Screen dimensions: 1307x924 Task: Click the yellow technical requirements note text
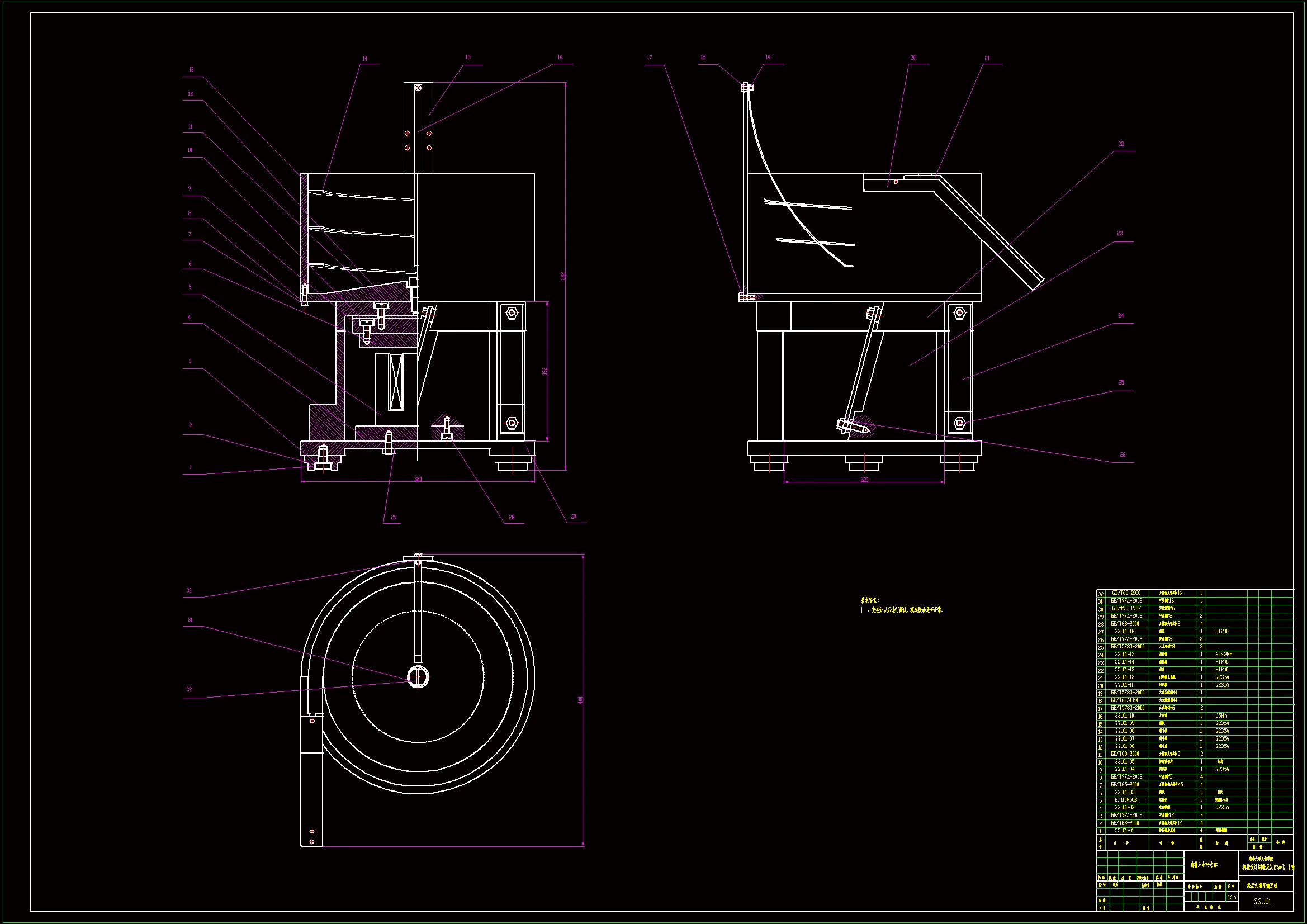902,610
